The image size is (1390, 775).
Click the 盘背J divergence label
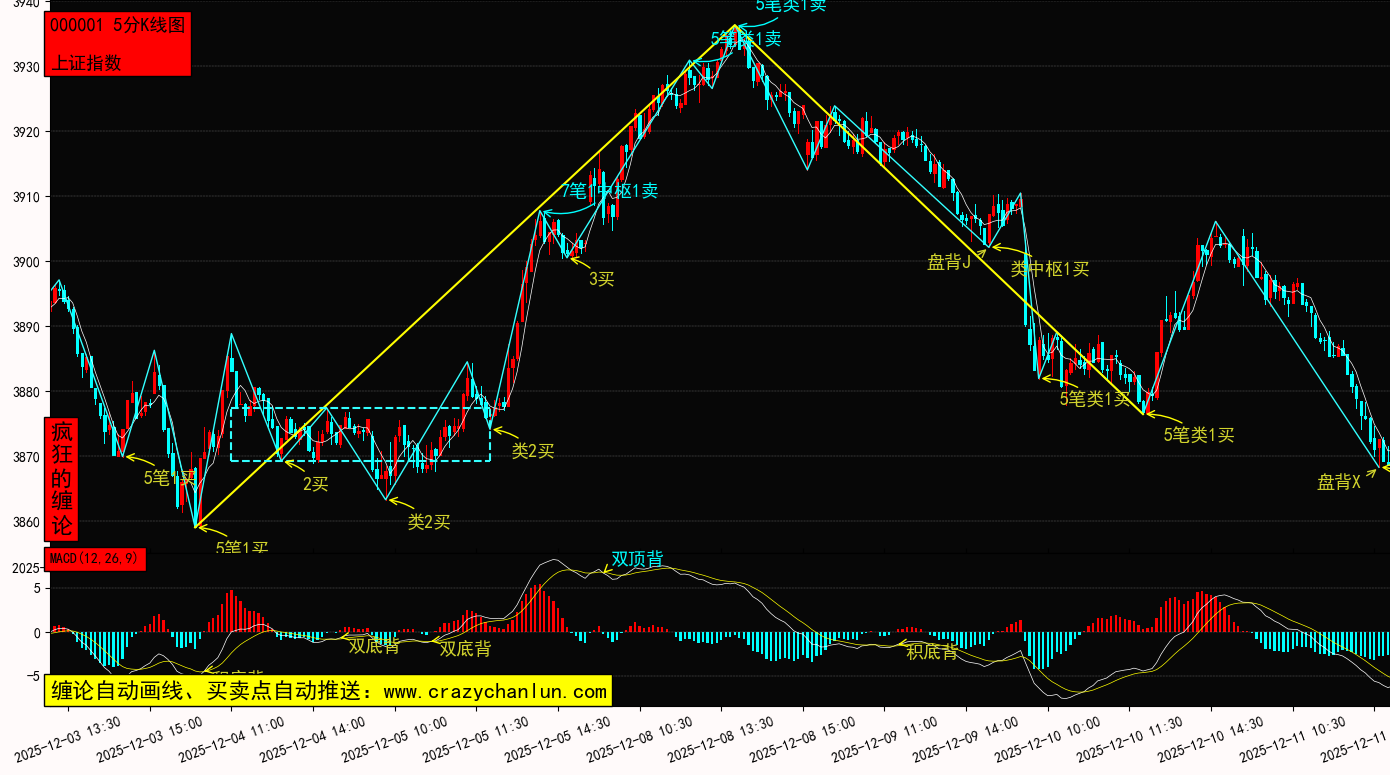click(x=949, y=262)
